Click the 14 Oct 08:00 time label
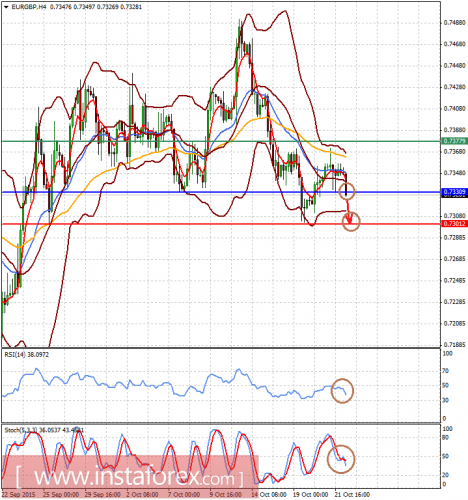Image resolution: width=468 pixels, height=500 pixels. (x=269, y=494)
